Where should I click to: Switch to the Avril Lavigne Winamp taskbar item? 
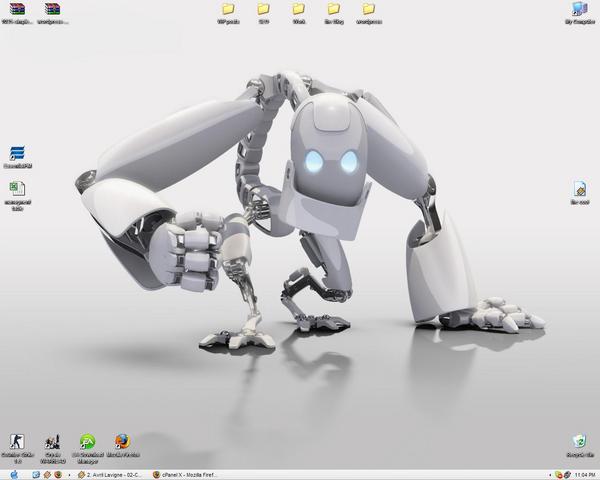(x=110, y=475)
